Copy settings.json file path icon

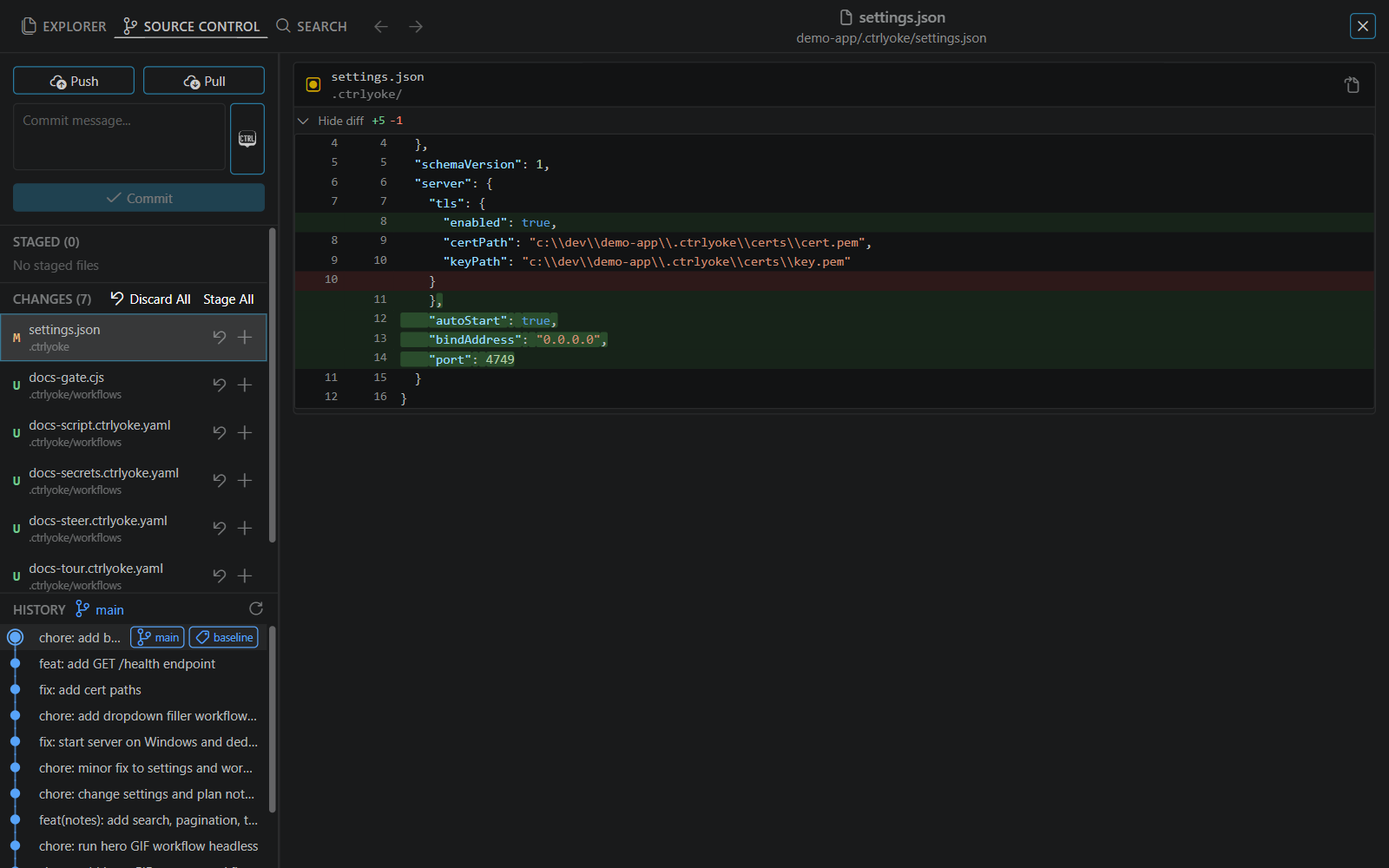[x=1352, y=85]
